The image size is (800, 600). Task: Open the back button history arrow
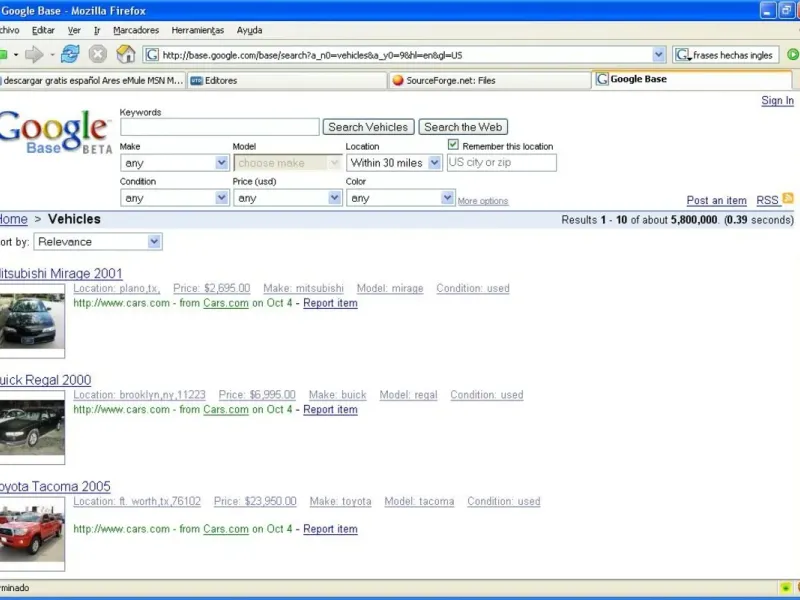pyautogui.click(x=16, y=55)
